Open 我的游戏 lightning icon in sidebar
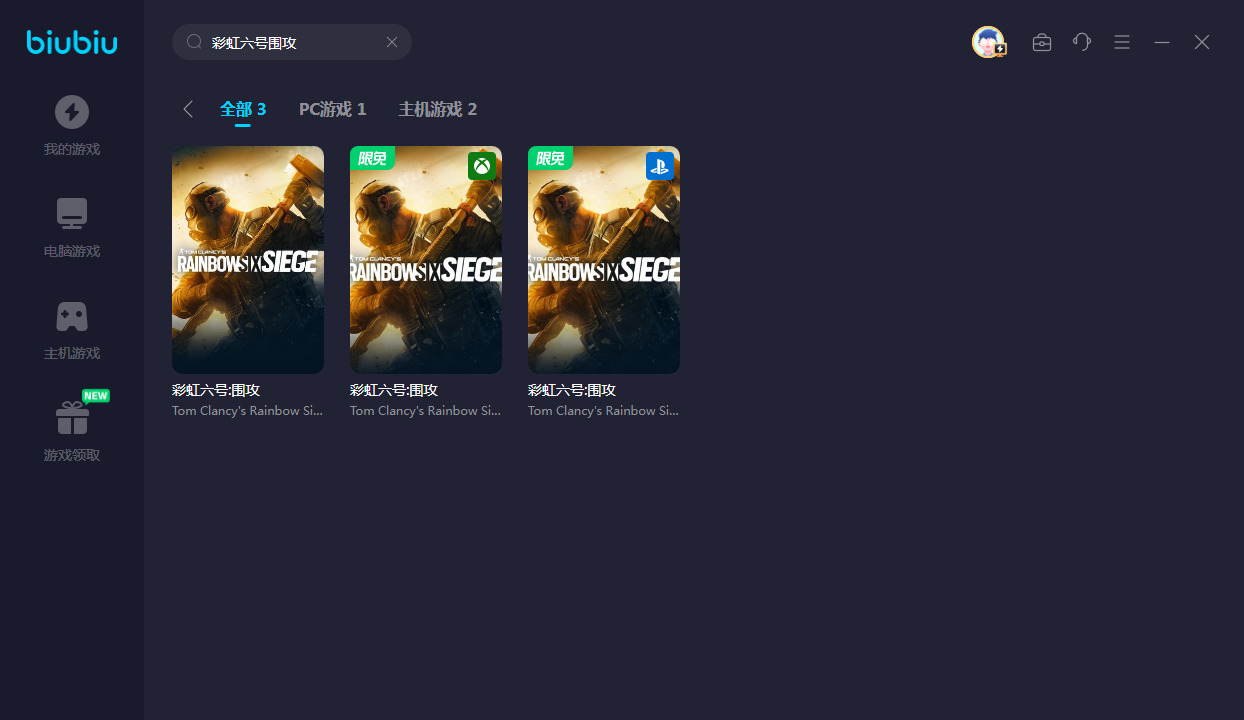 [72, 112]
